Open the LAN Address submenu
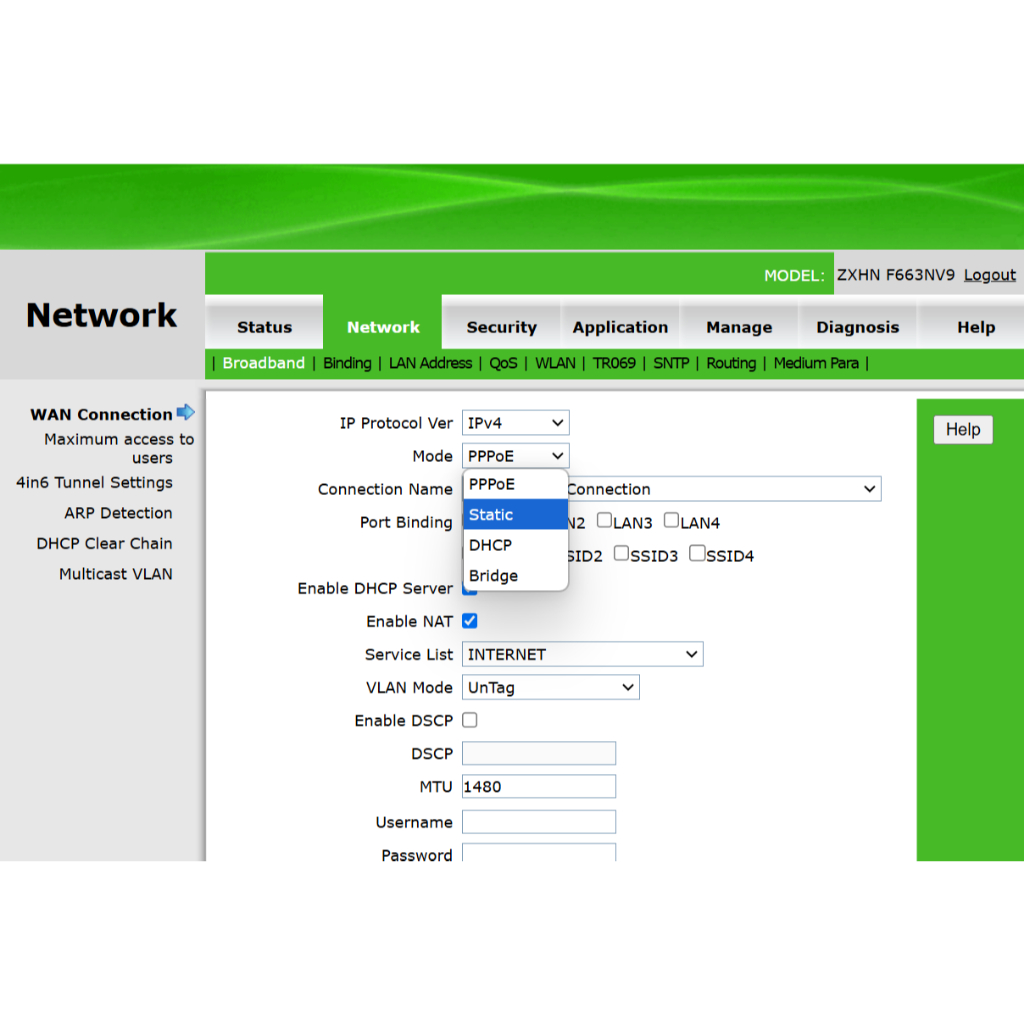This screenshot has height=1024, width=1024. click(430, 363)
